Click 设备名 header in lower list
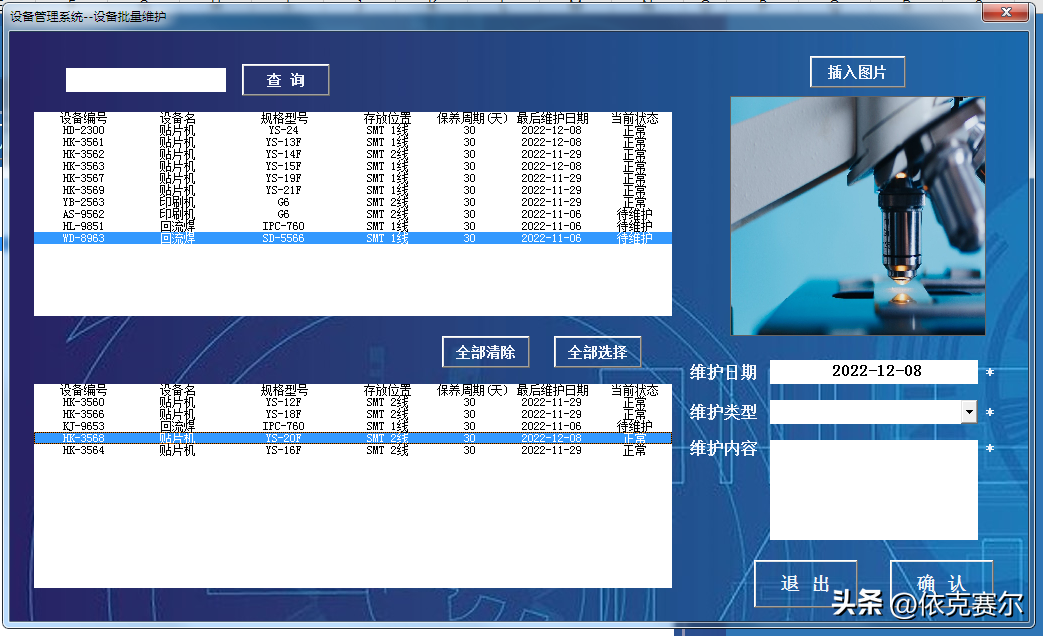The height and width of the screenshot is (636, 1043). click(178, 391)
